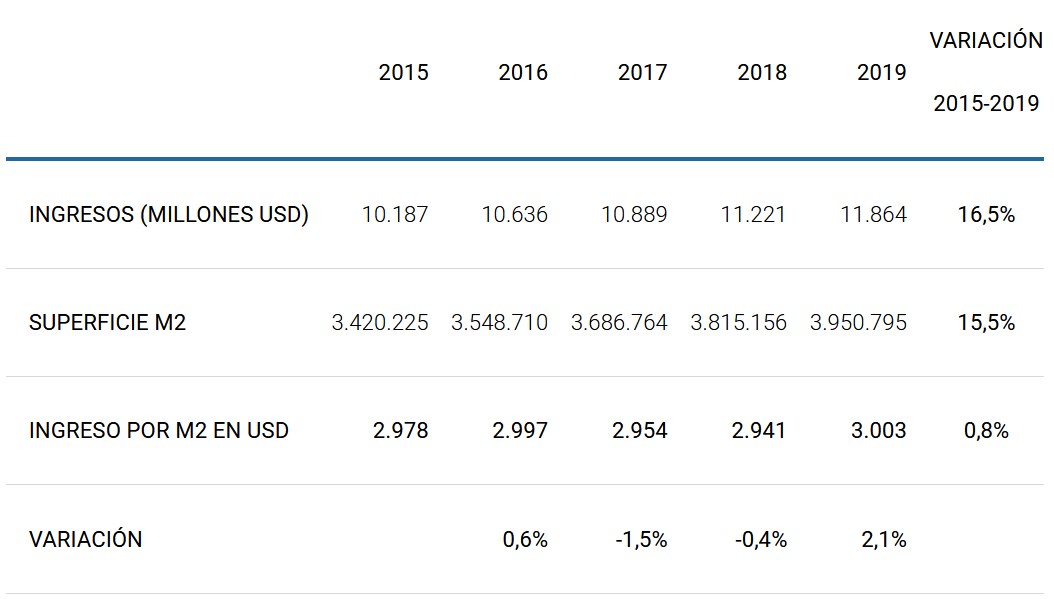Select the 2015 superficie value 3.420.225
The width and height of the screenshot is (1054, 599).
pyautogui.click(x=380, y=323)
